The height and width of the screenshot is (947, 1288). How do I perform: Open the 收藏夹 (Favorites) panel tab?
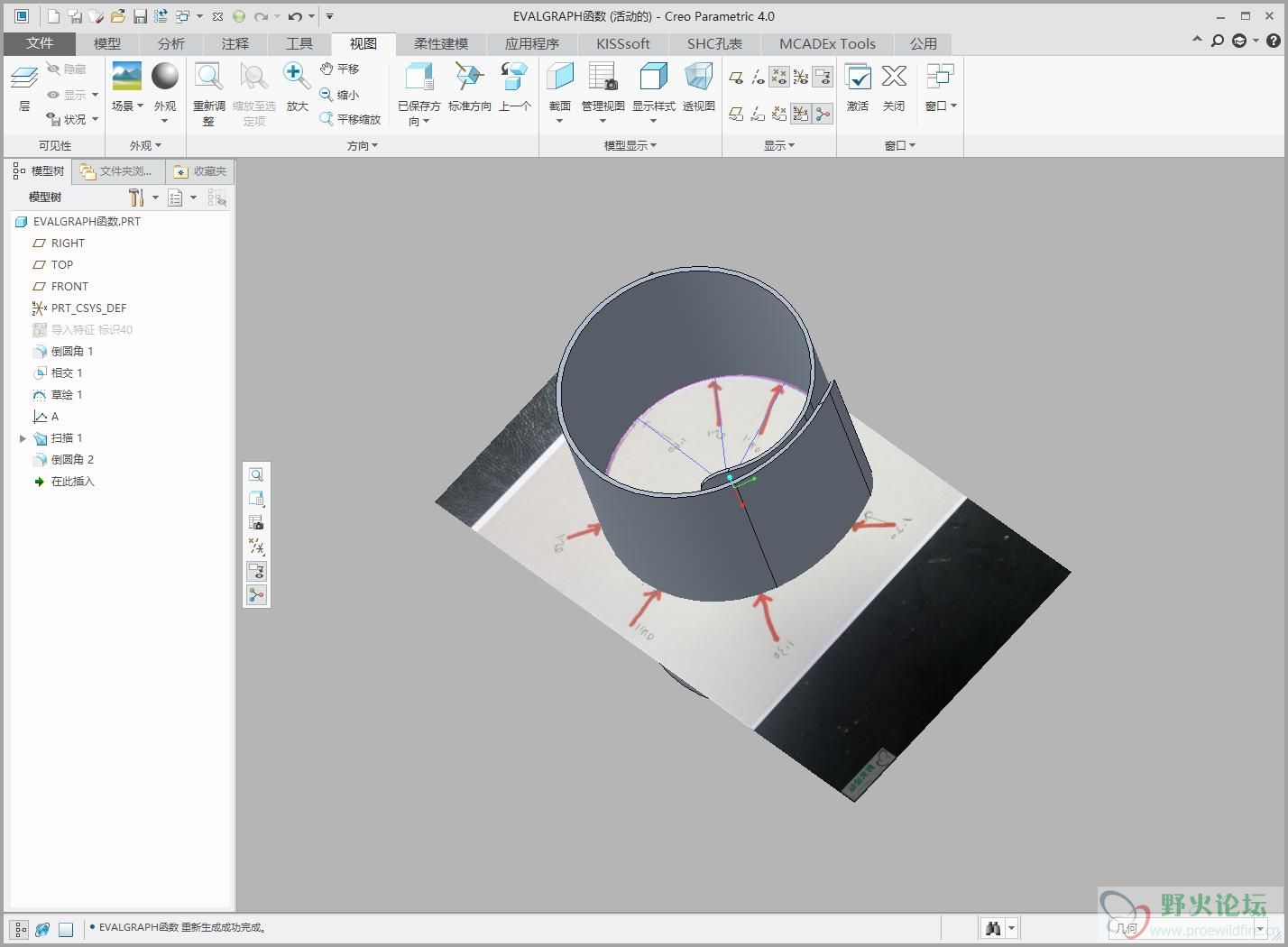tap(201, 171)
